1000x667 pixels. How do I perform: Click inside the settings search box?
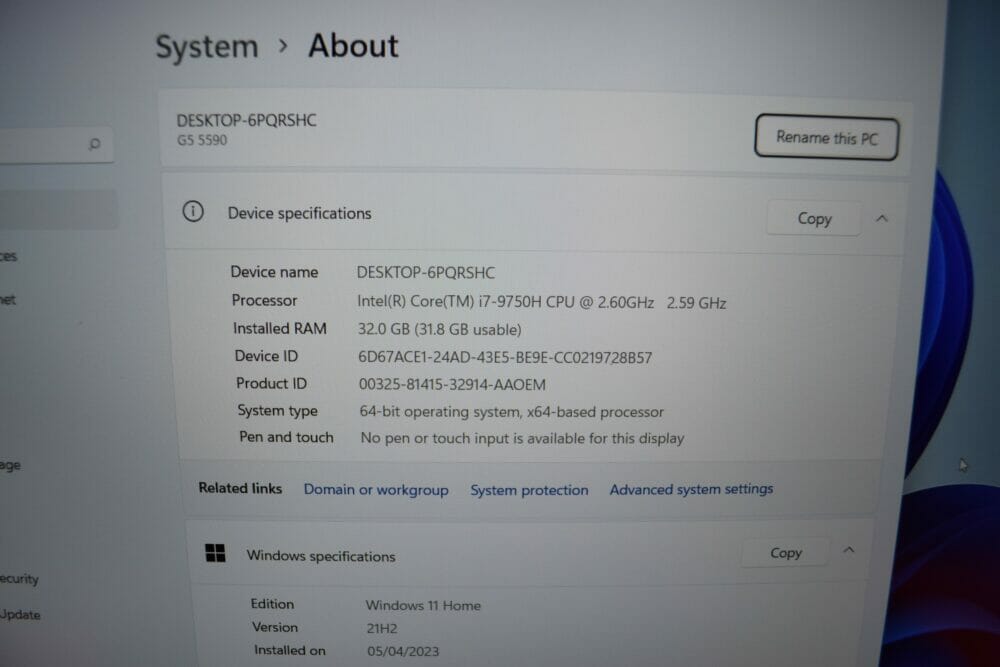[54, 145]
